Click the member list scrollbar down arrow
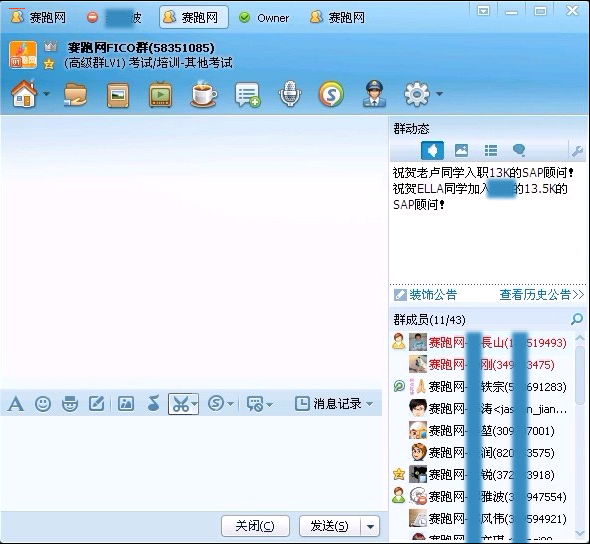This screenshot has width=590, height=544. (x=580, y=533)
